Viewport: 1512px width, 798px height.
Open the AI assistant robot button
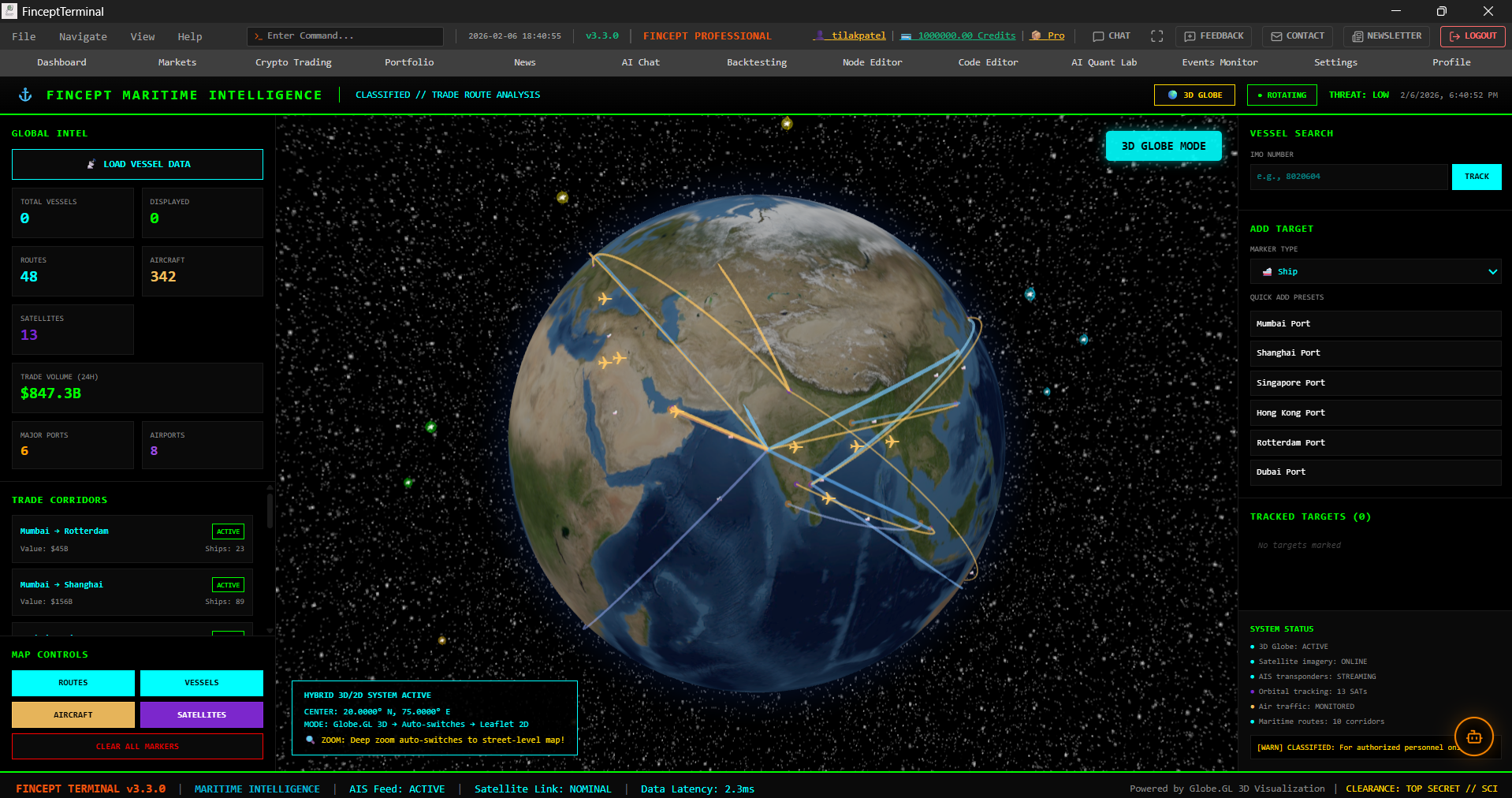pos(1474,736)
